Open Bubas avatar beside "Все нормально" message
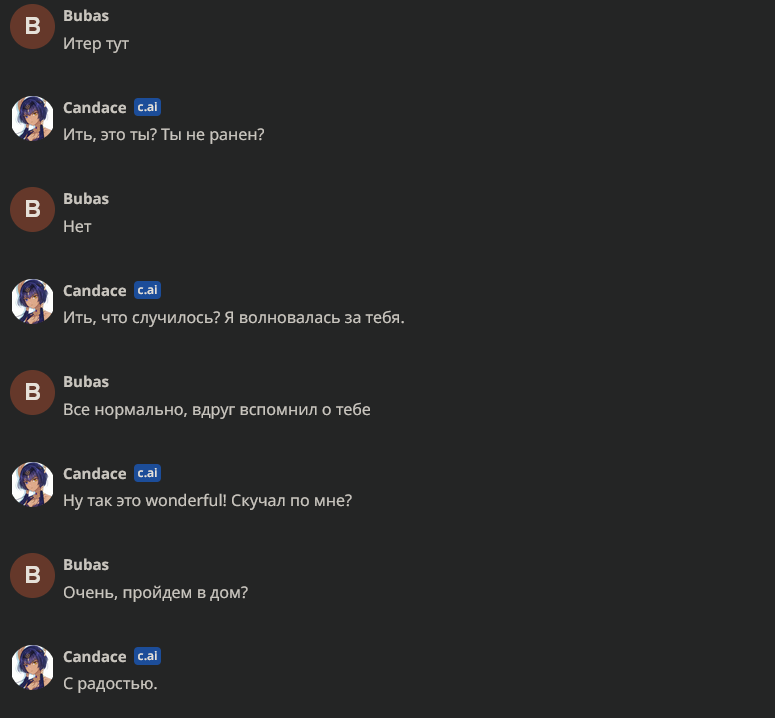 [x=32, y=392]
